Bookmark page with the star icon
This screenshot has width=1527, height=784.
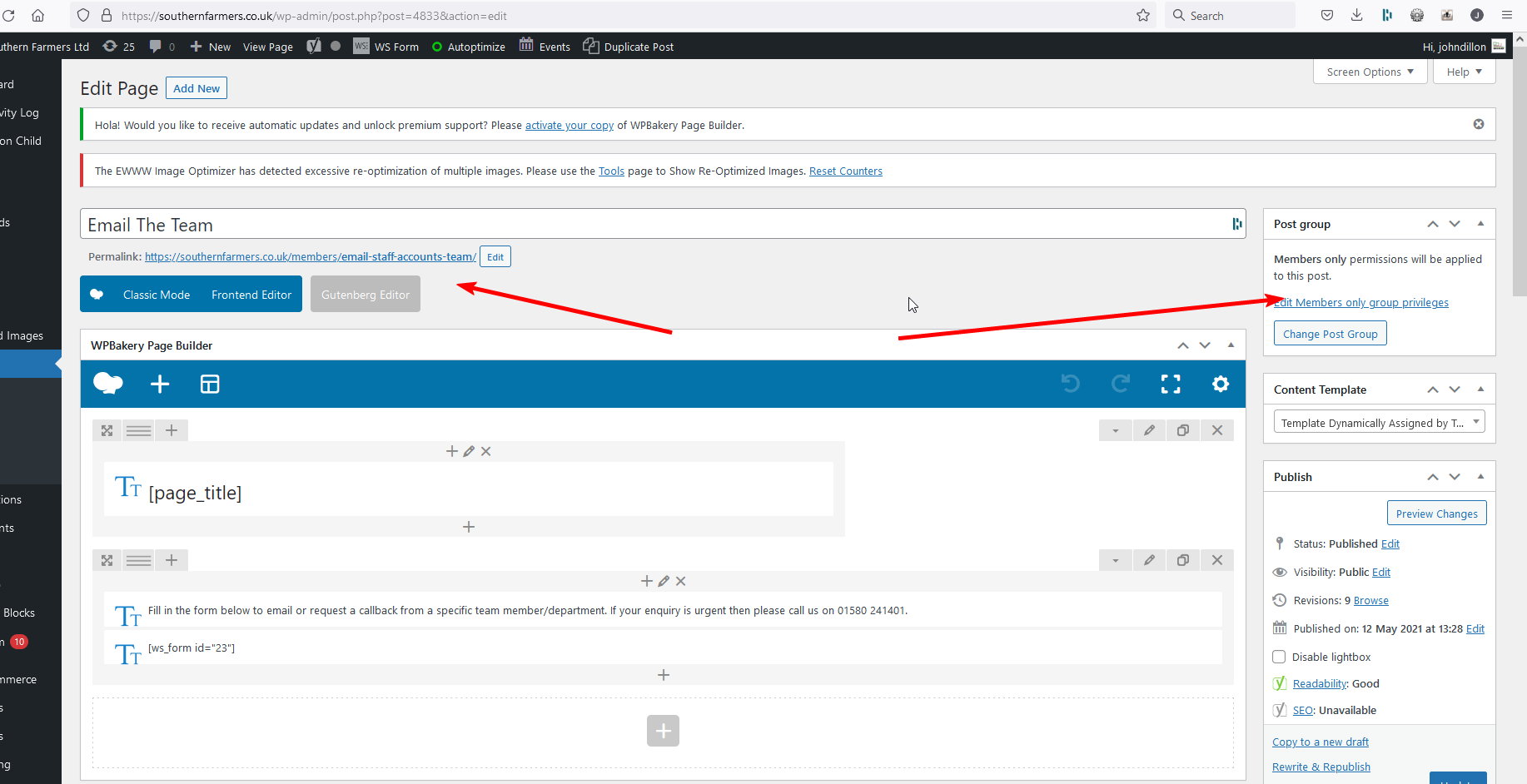pos(1143,15)
